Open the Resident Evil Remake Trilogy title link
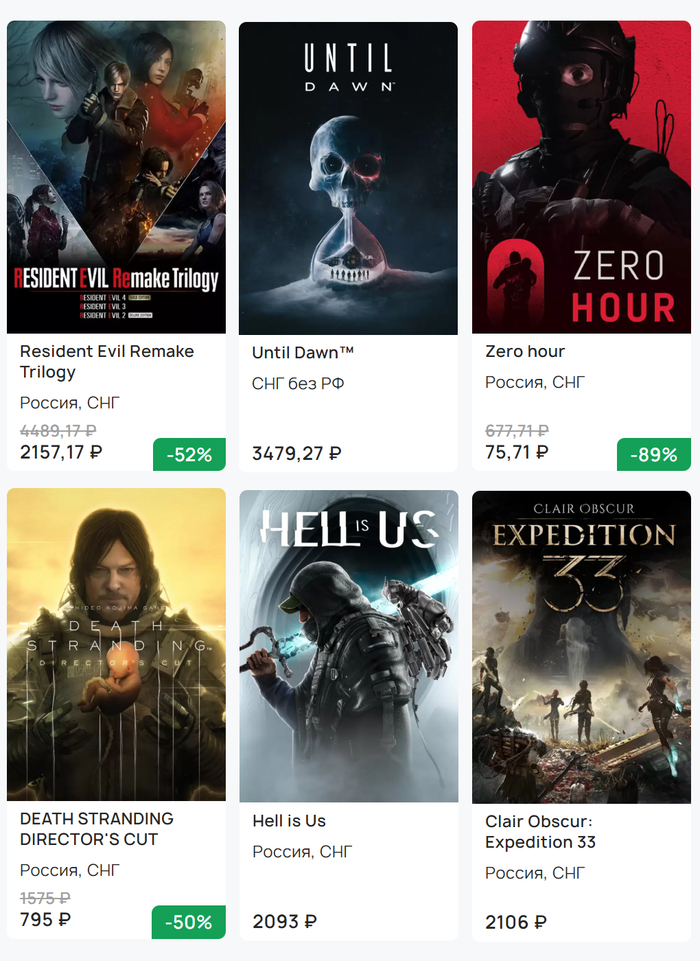This screenshot has width=700, height=961. click(x=107, y=362)
